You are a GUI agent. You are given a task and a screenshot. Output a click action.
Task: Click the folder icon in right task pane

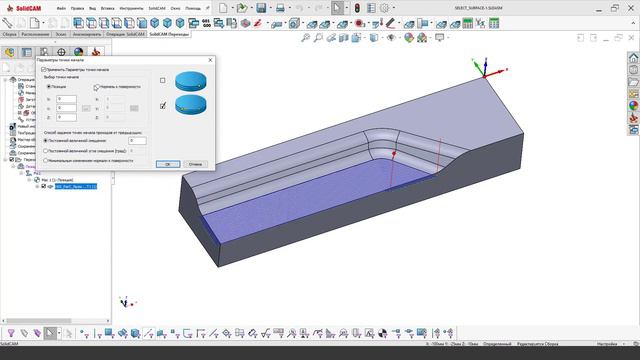(633, 82)
